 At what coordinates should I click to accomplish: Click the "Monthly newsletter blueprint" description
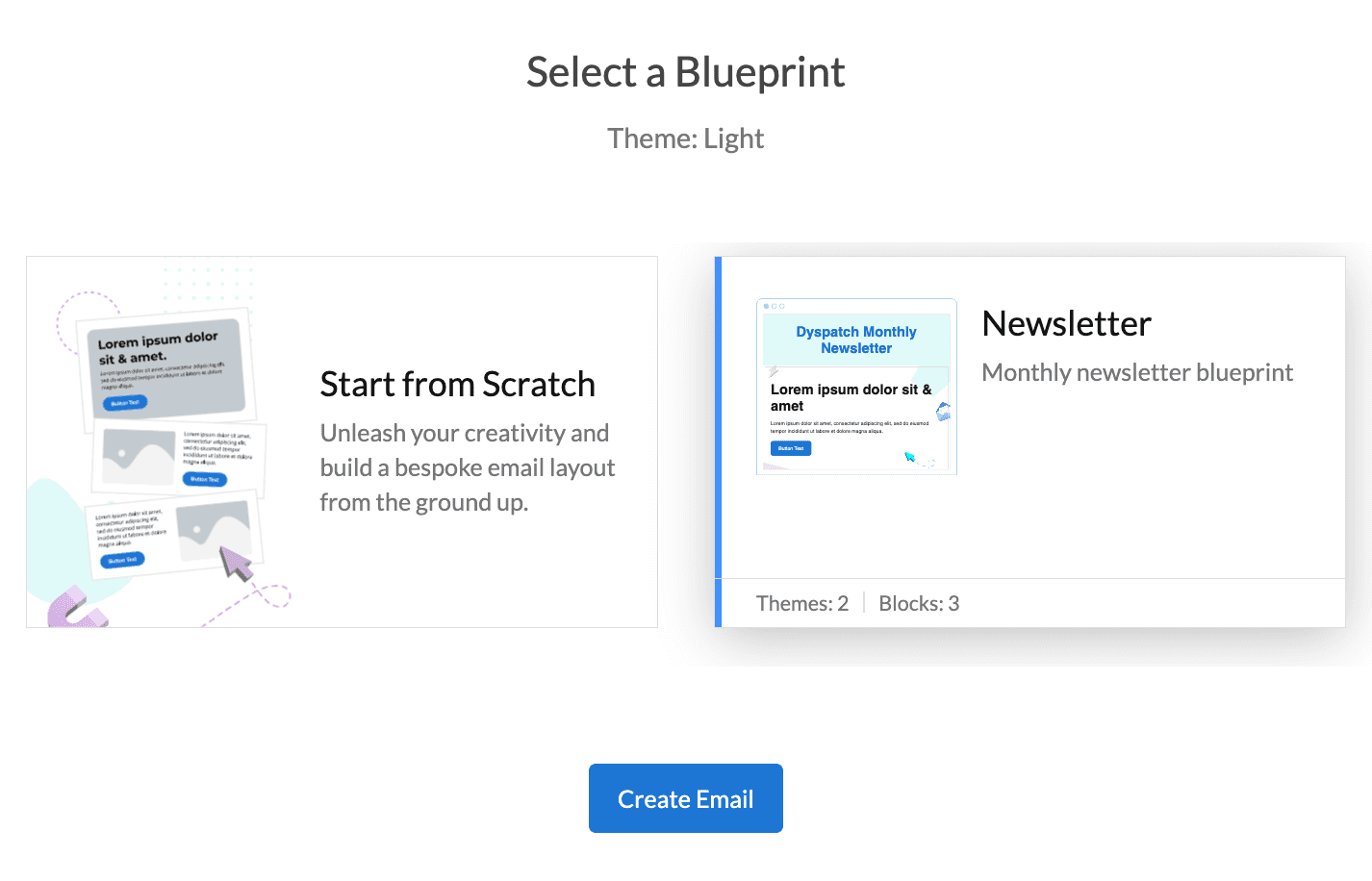[x=1137, y=373]
